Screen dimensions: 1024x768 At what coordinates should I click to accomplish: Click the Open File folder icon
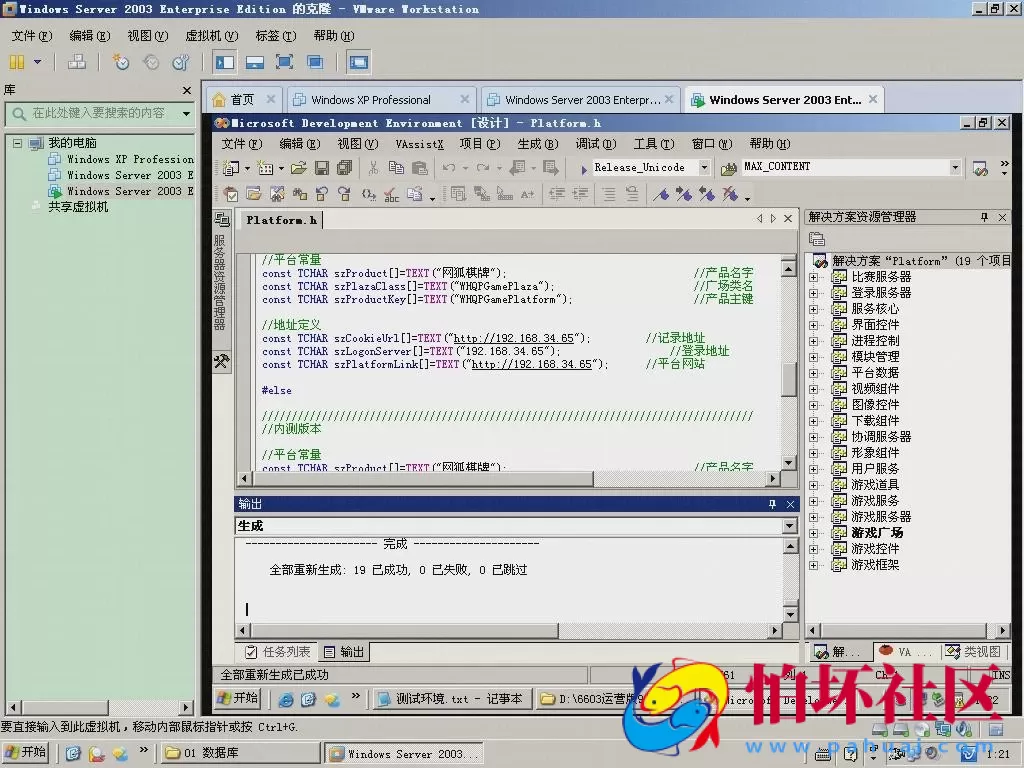click(299, 168)
